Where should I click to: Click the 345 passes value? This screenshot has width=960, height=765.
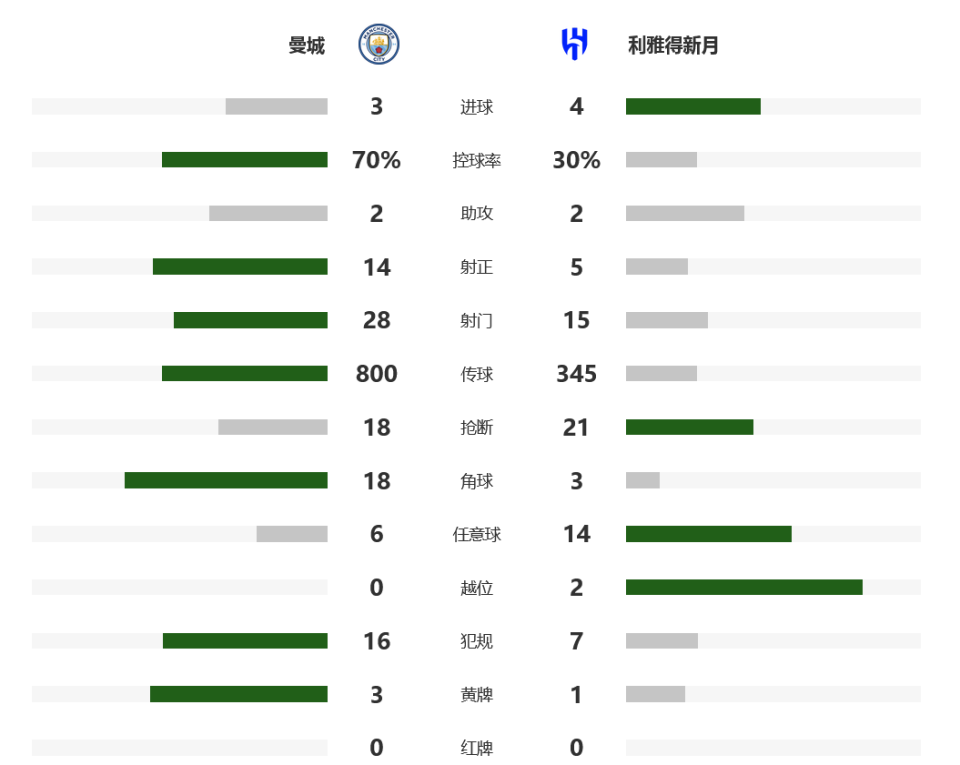pyautogui.click(x=576, y=373)
